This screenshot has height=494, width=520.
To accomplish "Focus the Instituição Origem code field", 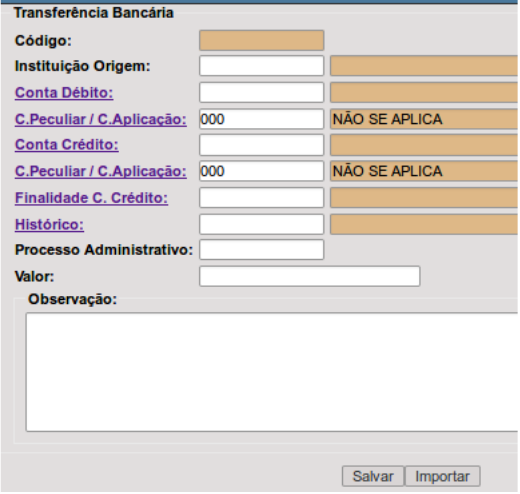I will tap(262, 66).
